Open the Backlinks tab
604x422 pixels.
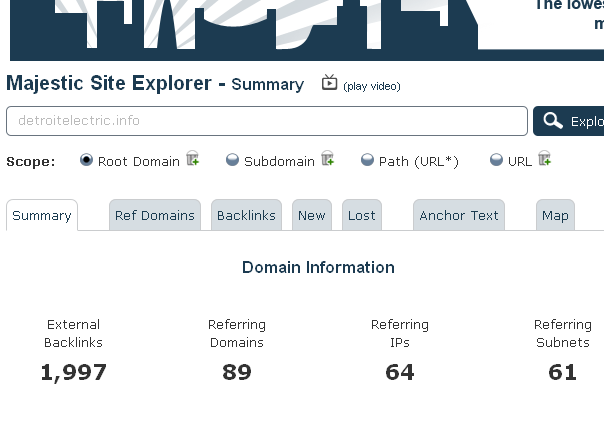click(x=246, y=215)
